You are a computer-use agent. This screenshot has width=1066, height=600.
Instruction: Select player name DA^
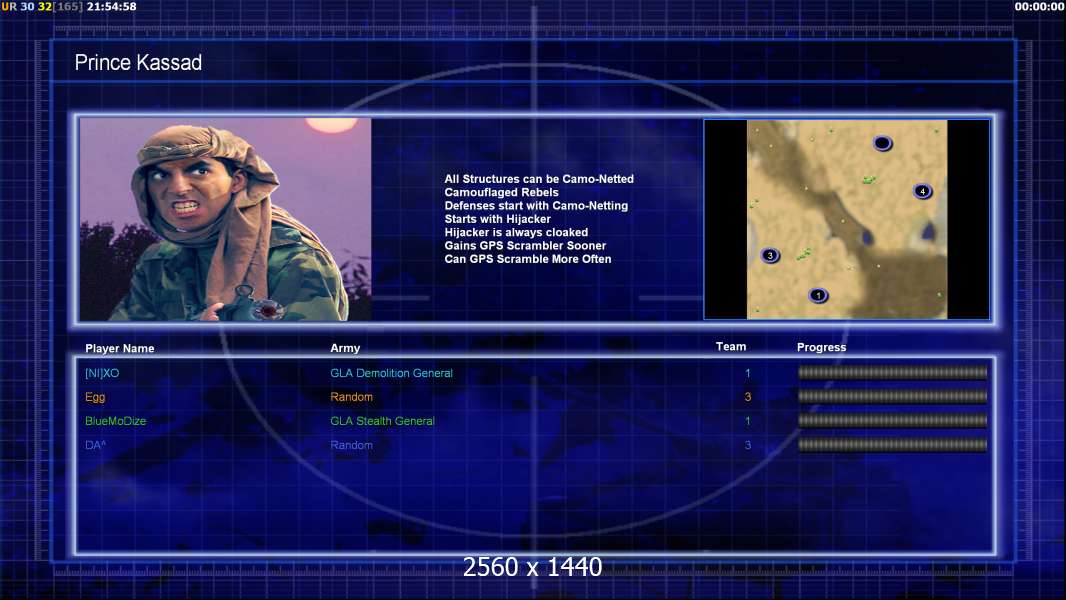95,445
